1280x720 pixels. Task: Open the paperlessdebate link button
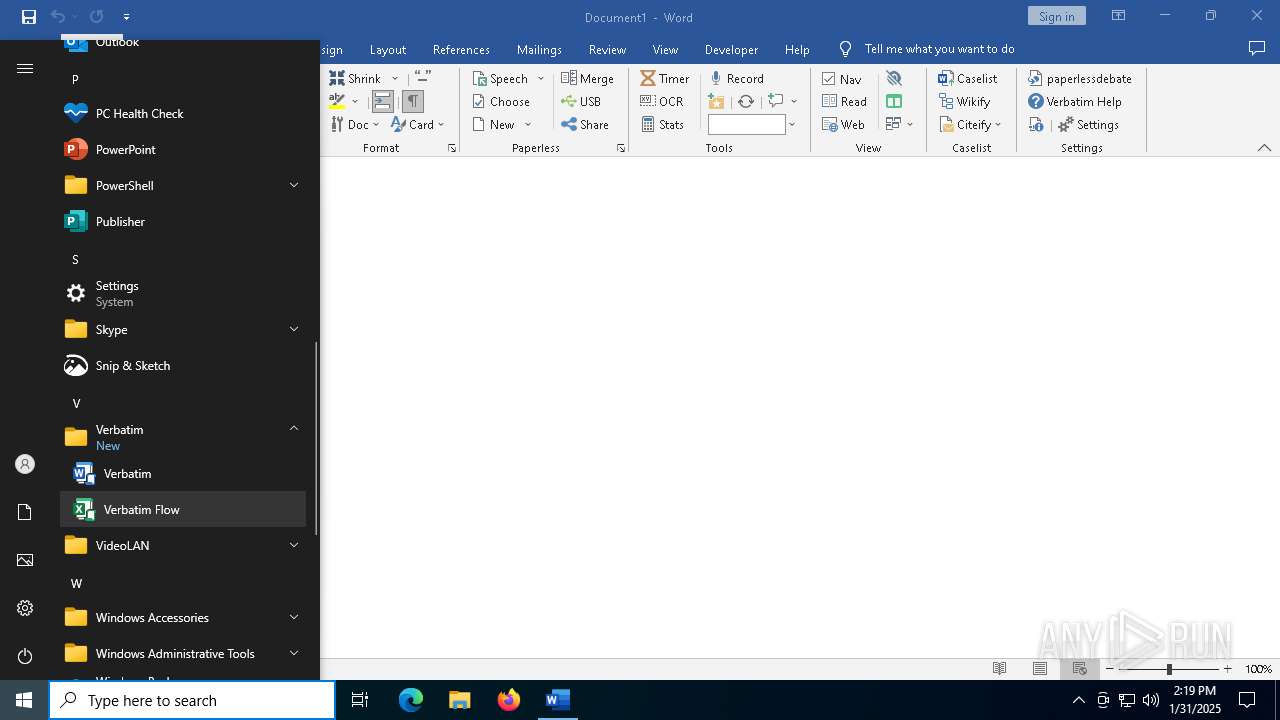[x=1080, y=78]
